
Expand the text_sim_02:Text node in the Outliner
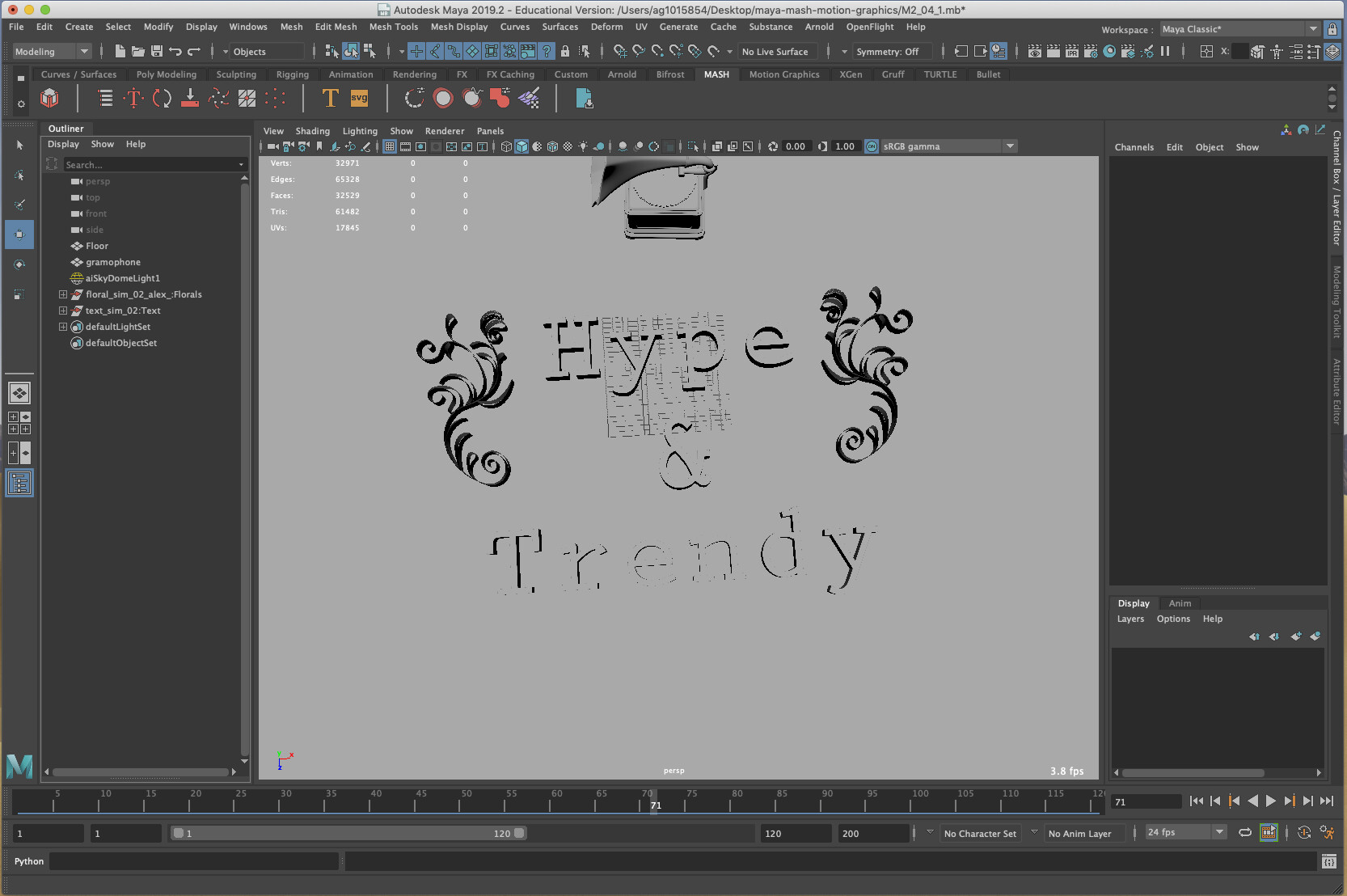point(63,311)
